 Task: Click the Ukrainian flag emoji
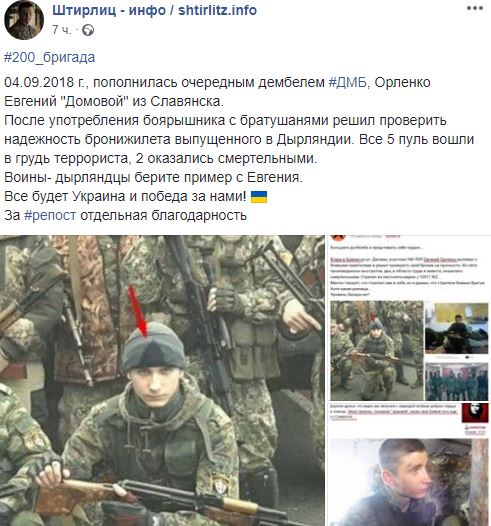tap(259, 197)
